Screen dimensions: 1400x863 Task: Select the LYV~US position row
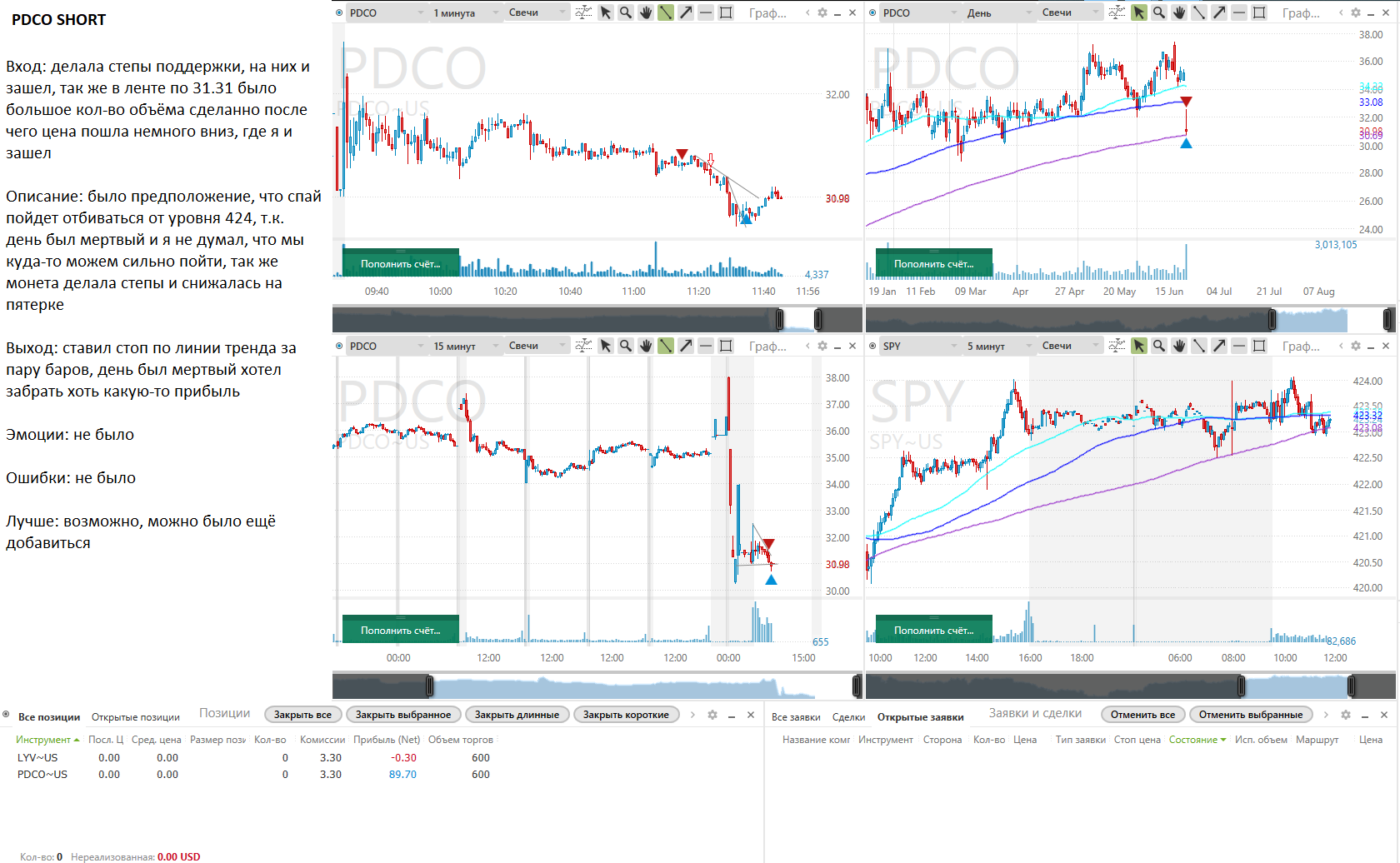(254, 758)
